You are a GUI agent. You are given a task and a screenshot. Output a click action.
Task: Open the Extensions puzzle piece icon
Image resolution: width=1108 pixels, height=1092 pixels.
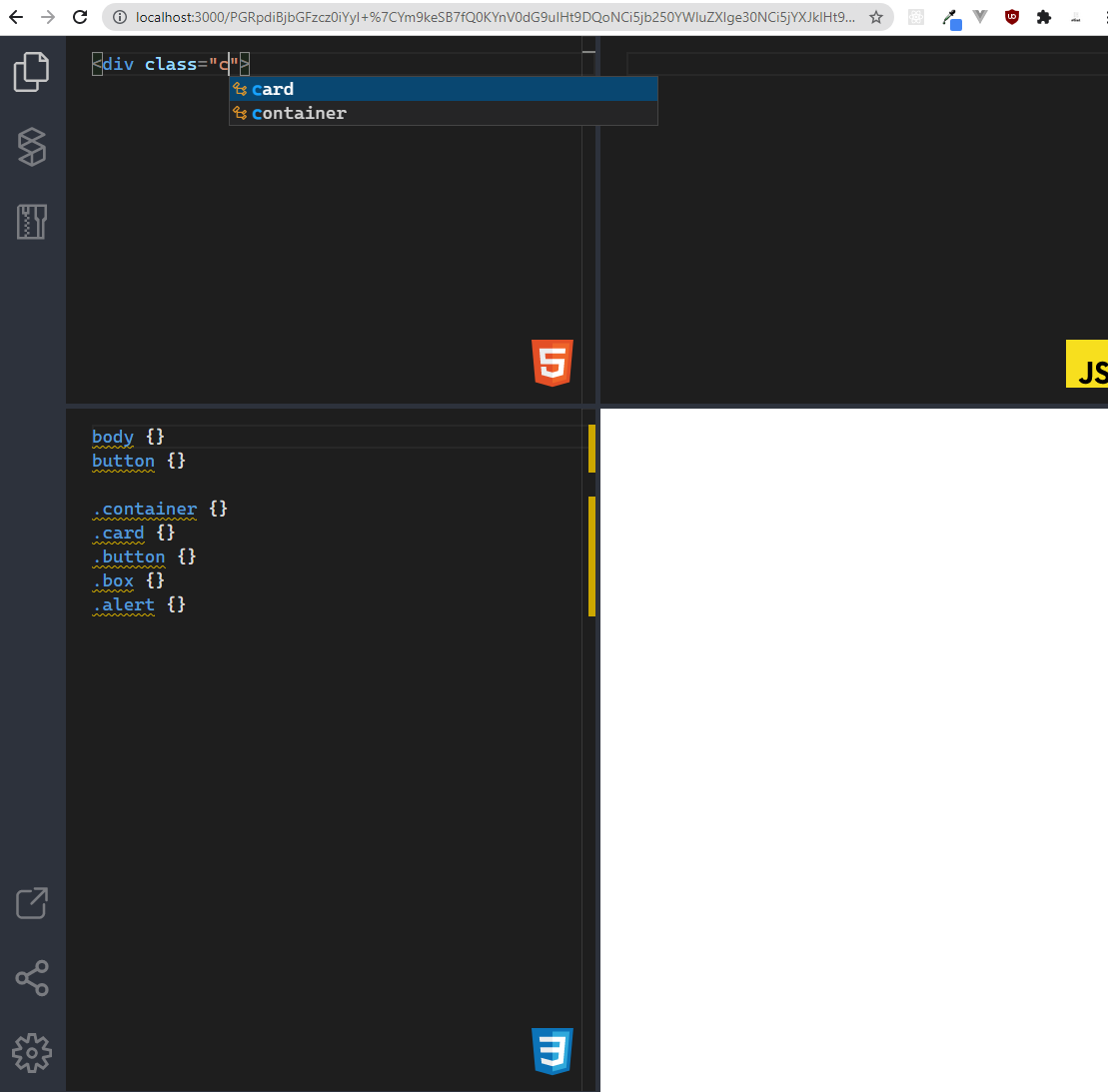pyautogui.click(x=1044, y=17)
